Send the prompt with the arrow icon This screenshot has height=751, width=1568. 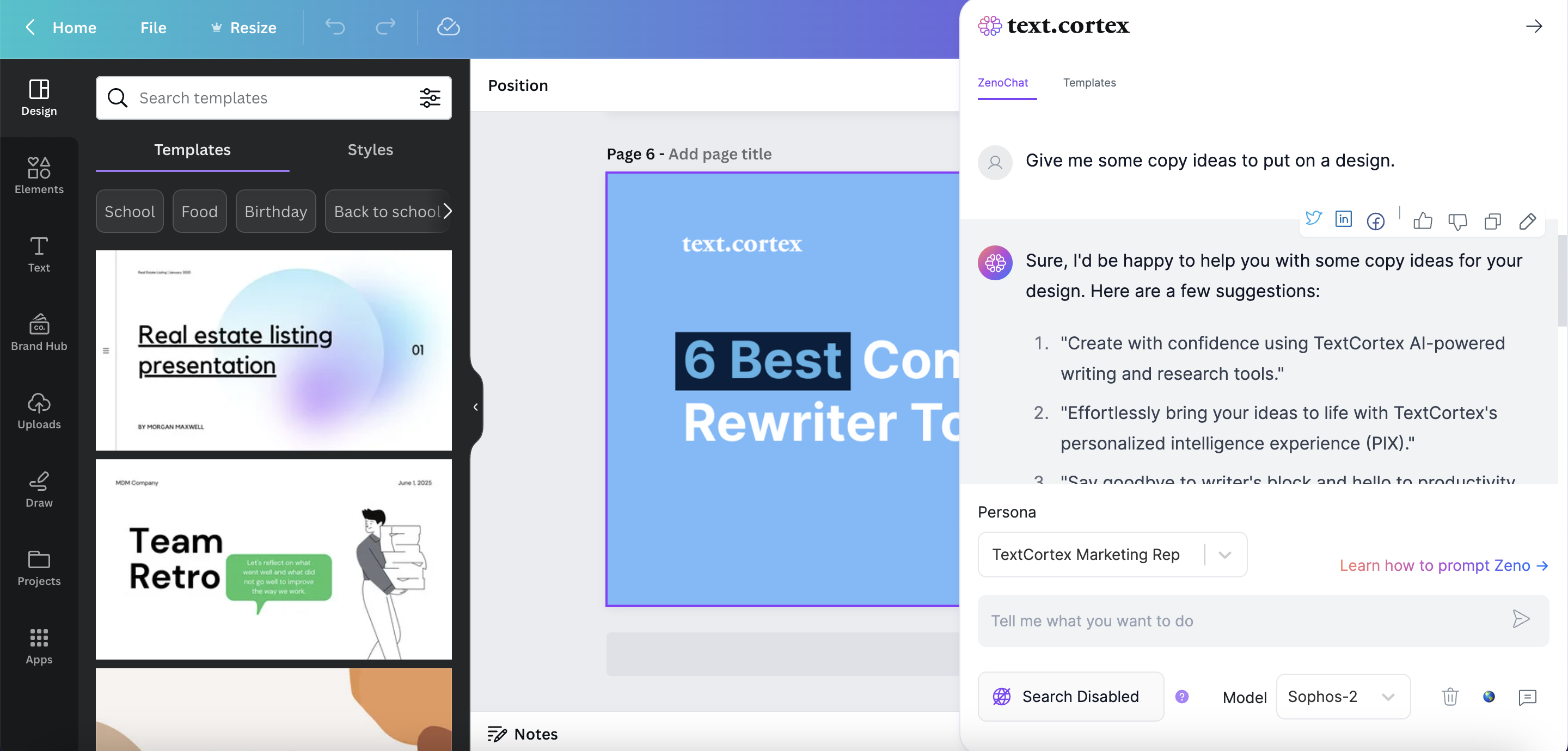coord(1521,619)
